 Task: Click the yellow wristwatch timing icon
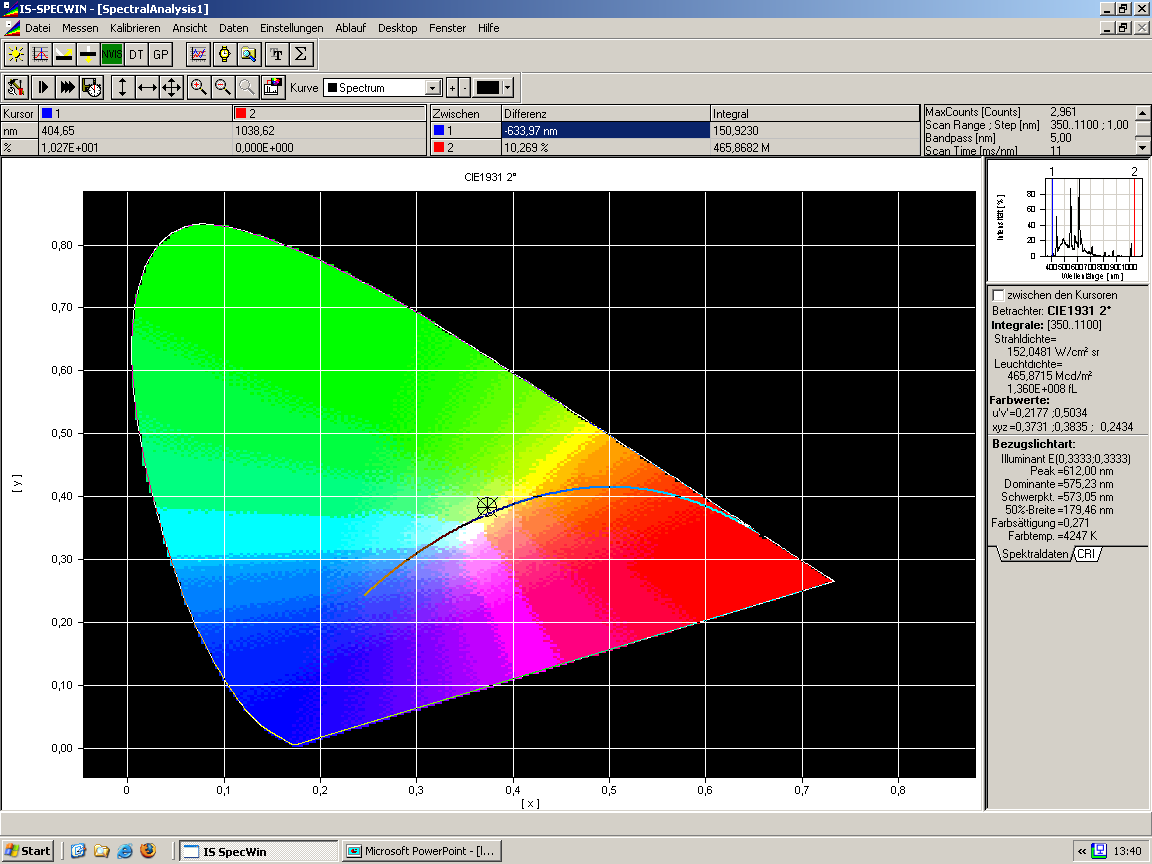tap(224, 54)
